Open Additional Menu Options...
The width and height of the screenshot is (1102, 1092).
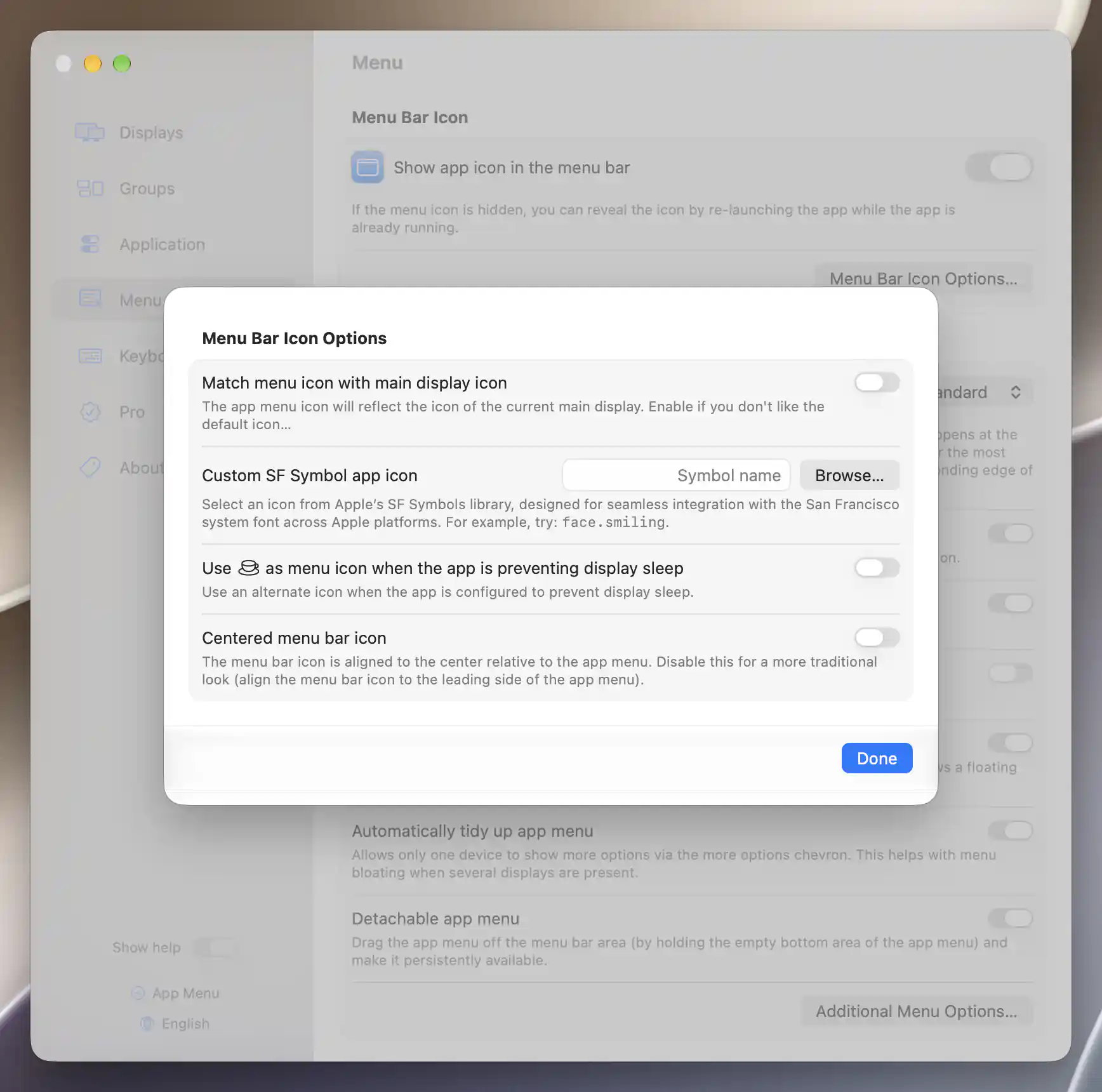coord(917,1011)
